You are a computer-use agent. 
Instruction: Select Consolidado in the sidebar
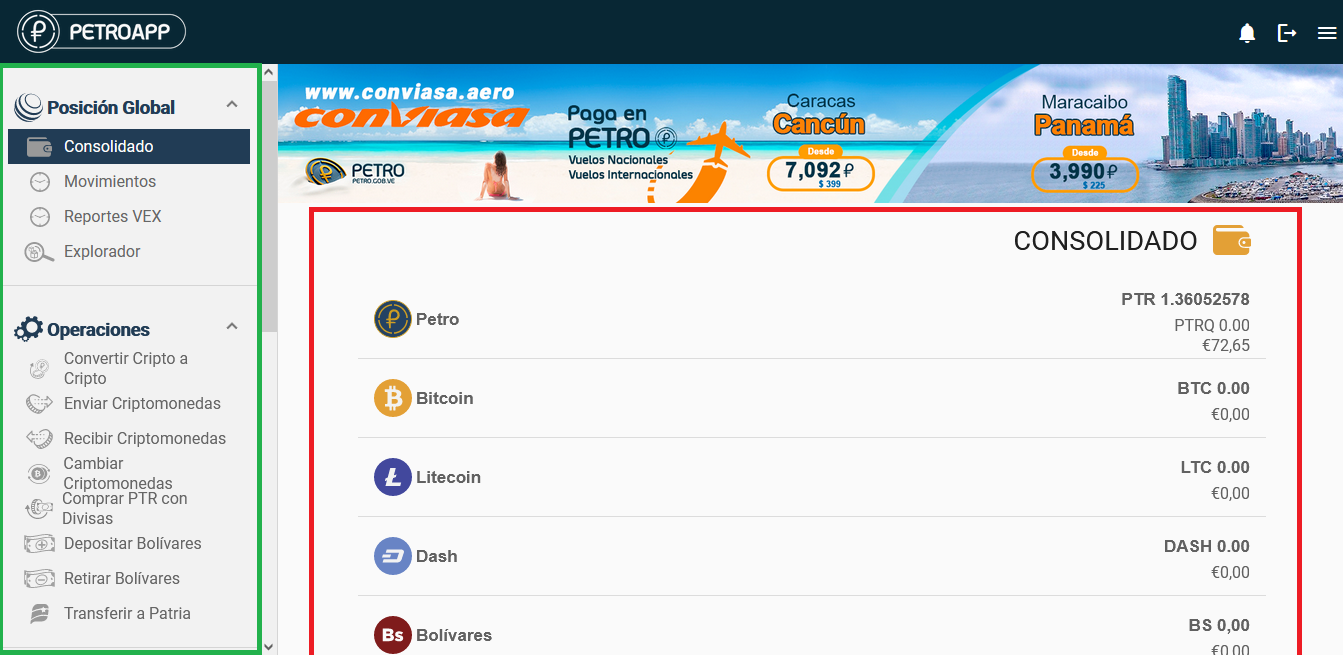(129, 146)
